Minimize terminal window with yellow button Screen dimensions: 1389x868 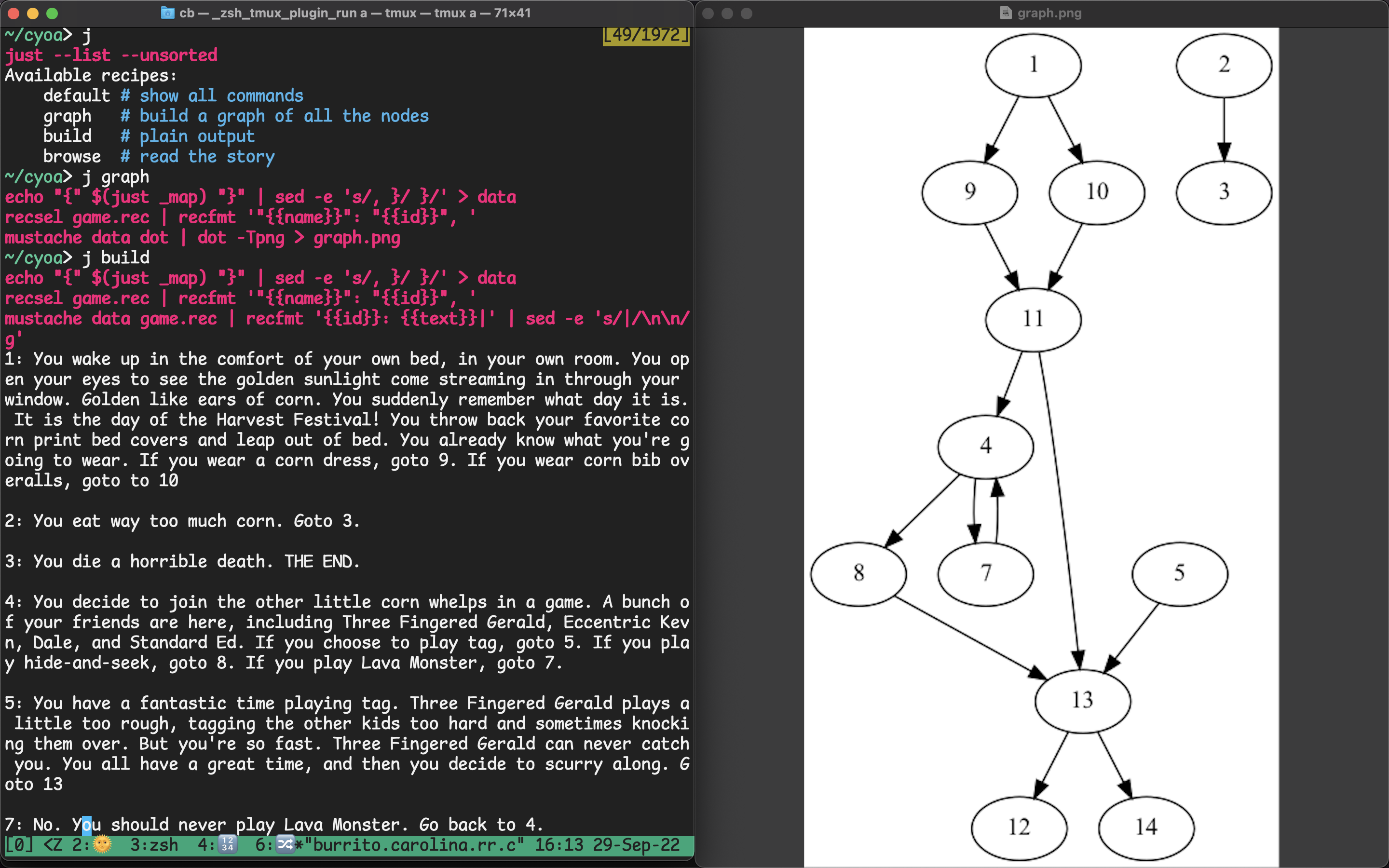33,13
